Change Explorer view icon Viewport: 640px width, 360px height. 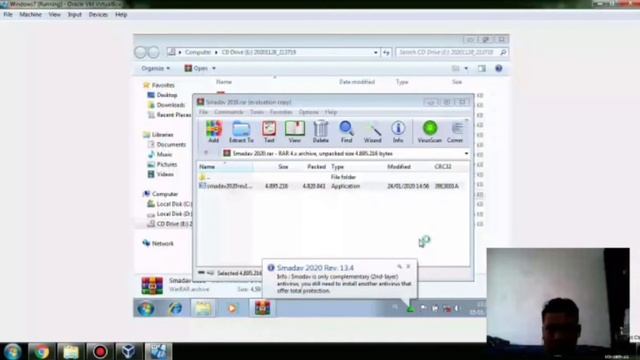(x=456, y=69)
